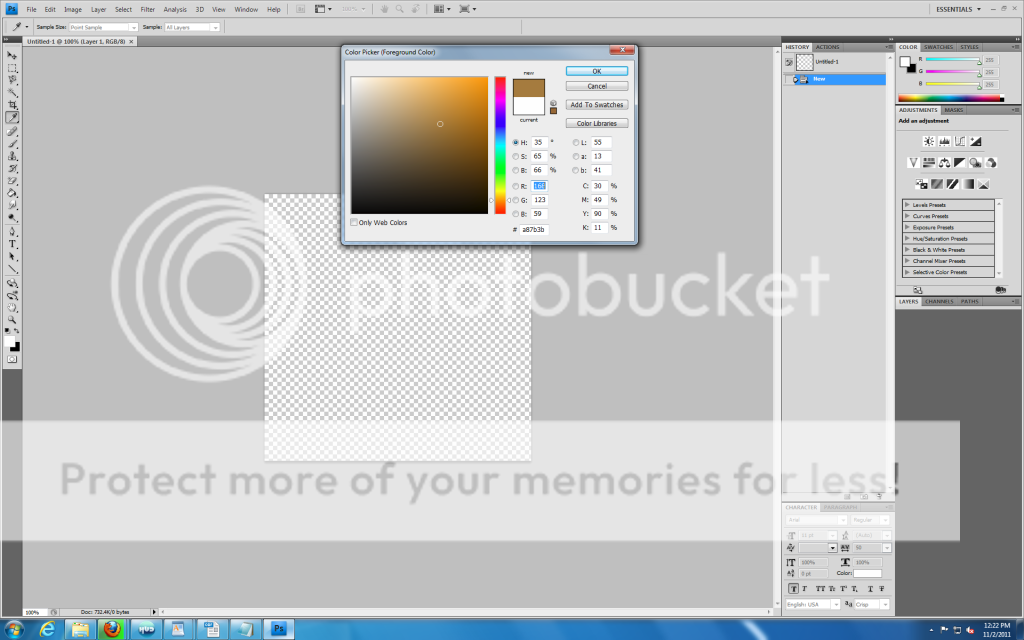
Task: Add a Vibrance adjustment
Action: point(913,163)
